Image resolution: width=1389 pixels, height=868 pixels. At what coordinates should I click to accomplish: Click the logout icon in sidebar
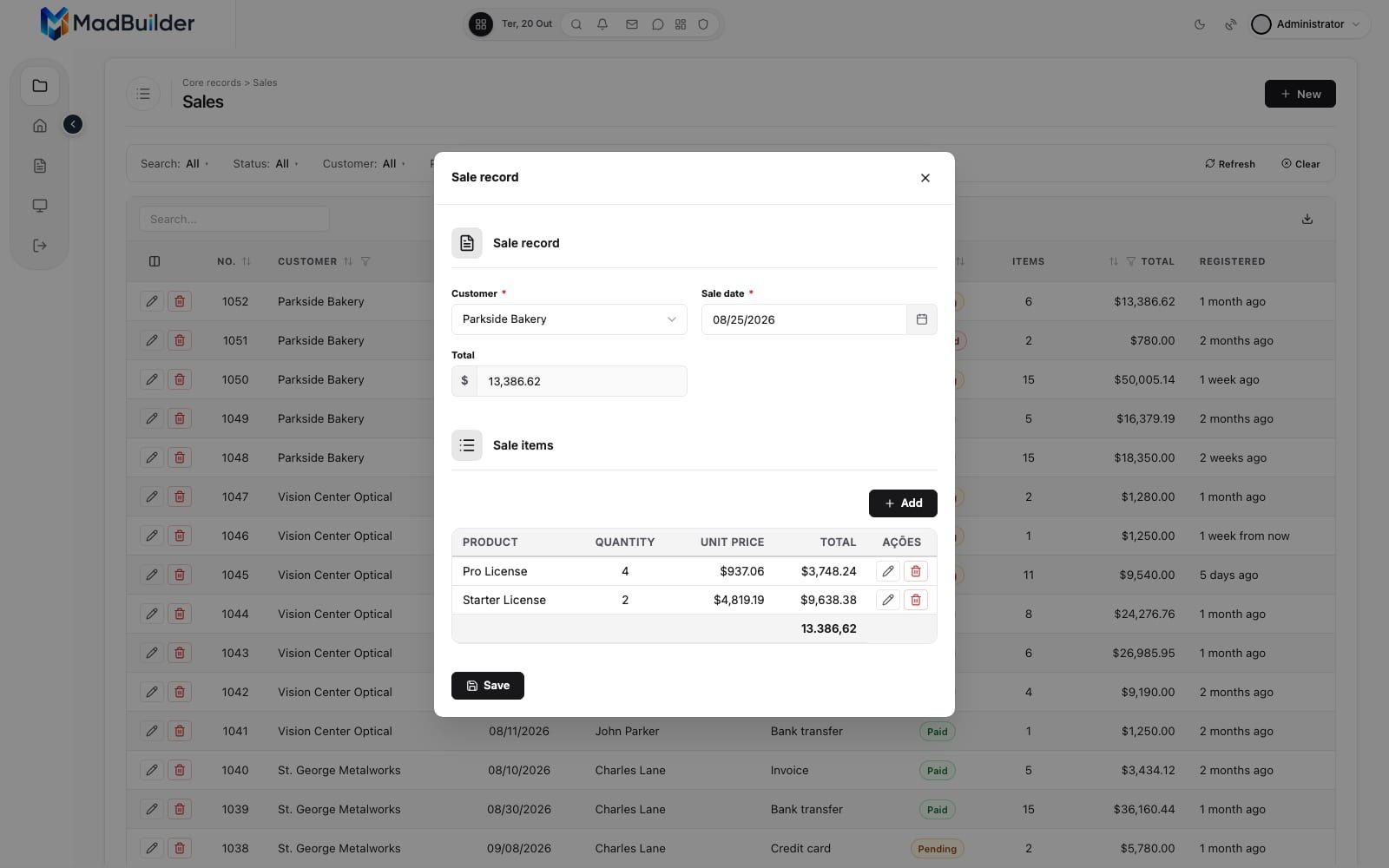click(40, 246)
